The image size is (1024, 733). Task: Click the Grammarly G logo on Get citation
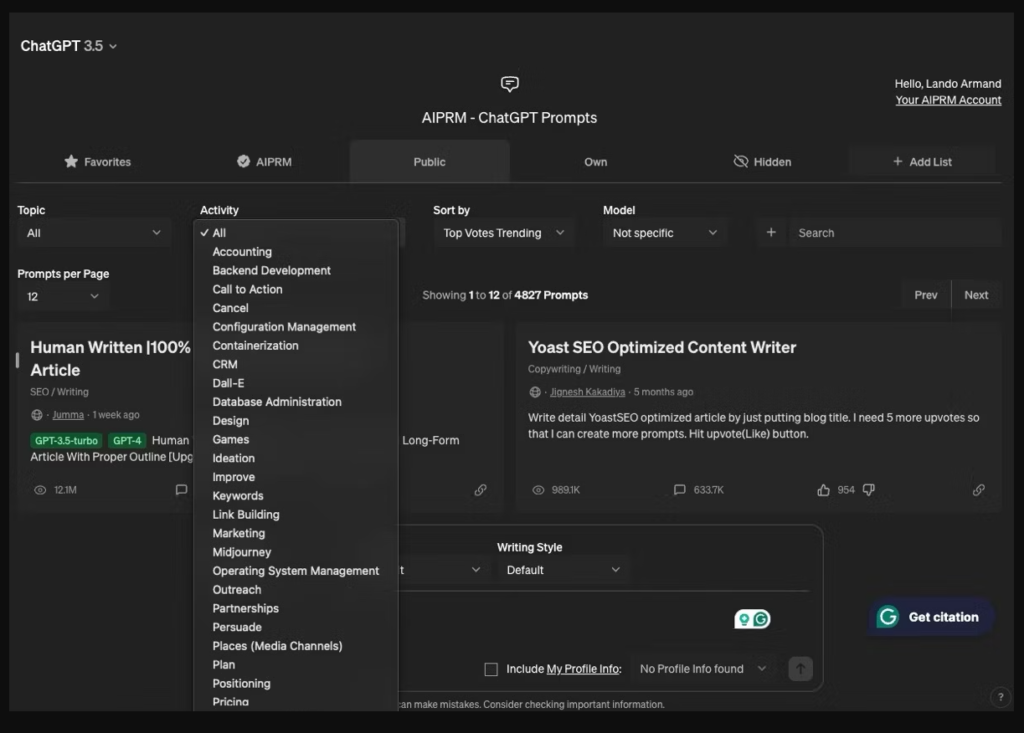pos(888,617)
